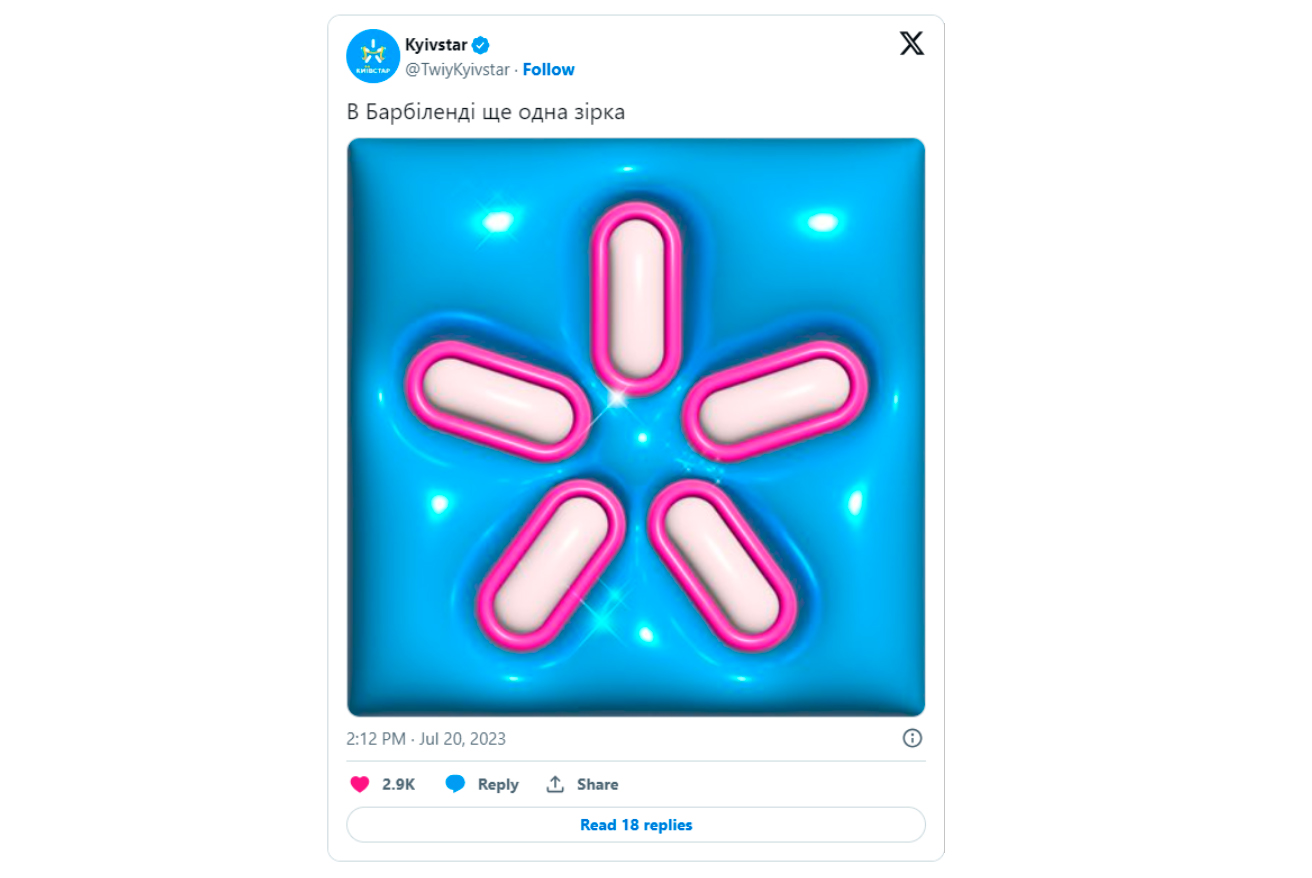Click the Share text label
This screenshot has height=878, width=1312.
click(x=597, y=784)
